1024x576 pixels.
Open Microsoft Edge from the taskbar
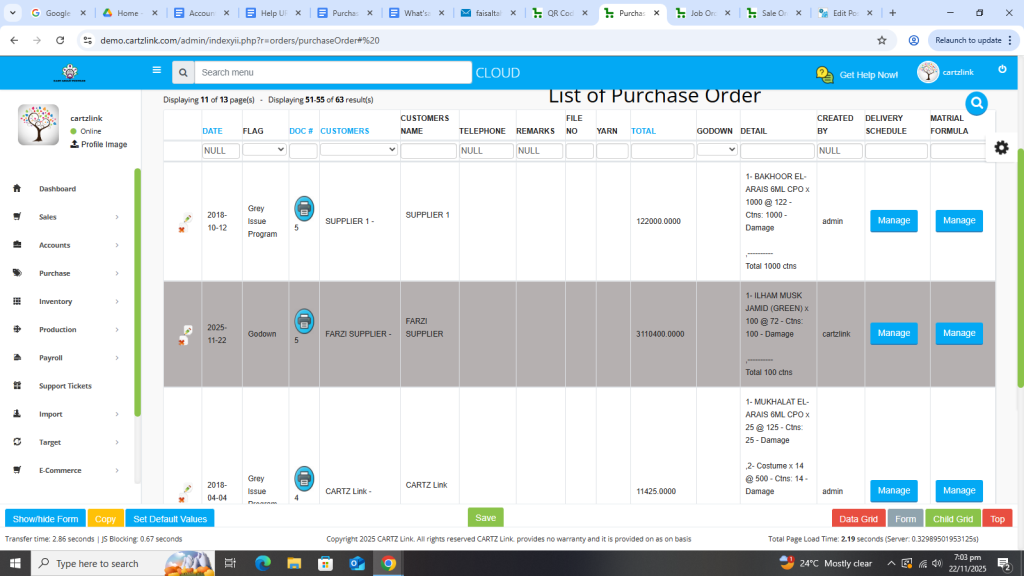(262, 563)
